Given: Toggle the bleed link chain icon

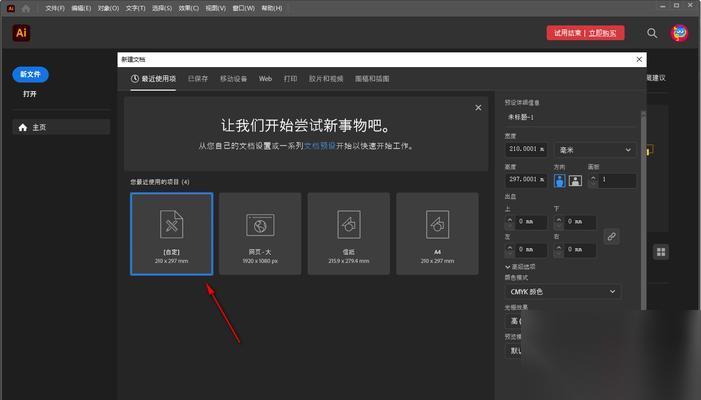Looking at the screenshot, I should coord(611,237).
